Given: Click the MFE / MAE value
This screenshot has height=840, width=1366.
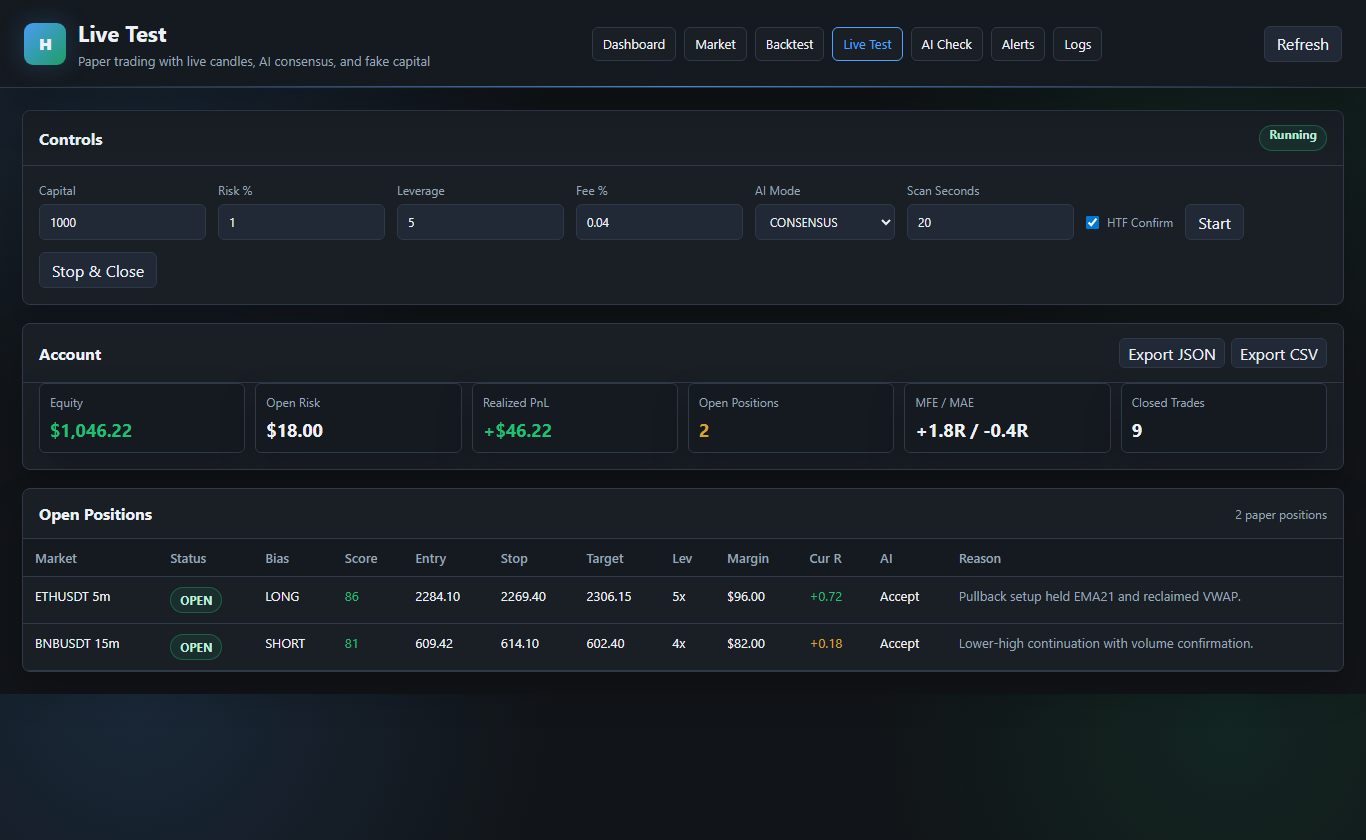Looking at the screenshot, I should pyautogui.click(x=972, y=431).
